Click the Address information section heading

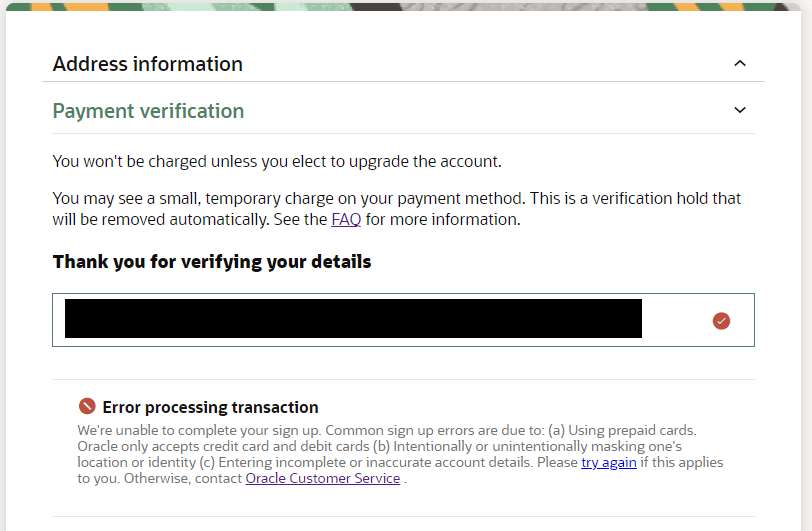pyautogui.click(x=148, y=64)
